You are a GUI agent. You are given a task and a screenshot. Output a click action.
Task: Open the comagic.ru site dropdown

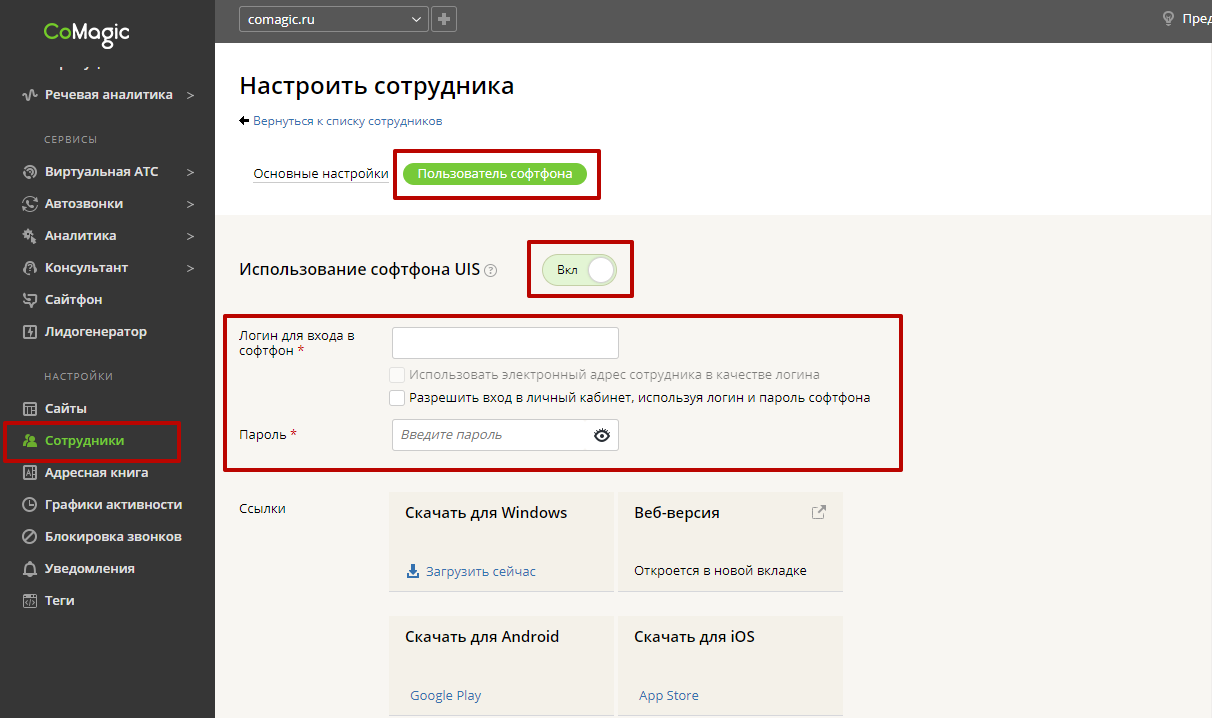coord(334,19)
